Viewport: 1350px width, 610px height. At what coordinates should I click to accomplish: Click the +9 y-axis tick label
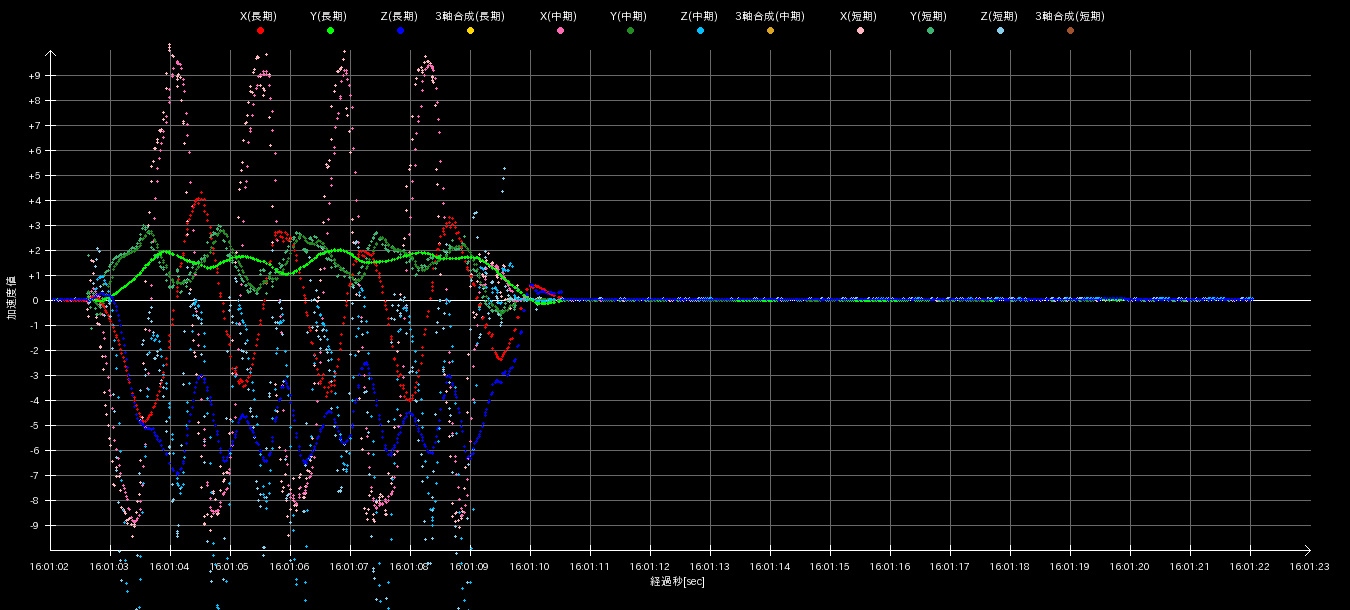click(34, 76)
